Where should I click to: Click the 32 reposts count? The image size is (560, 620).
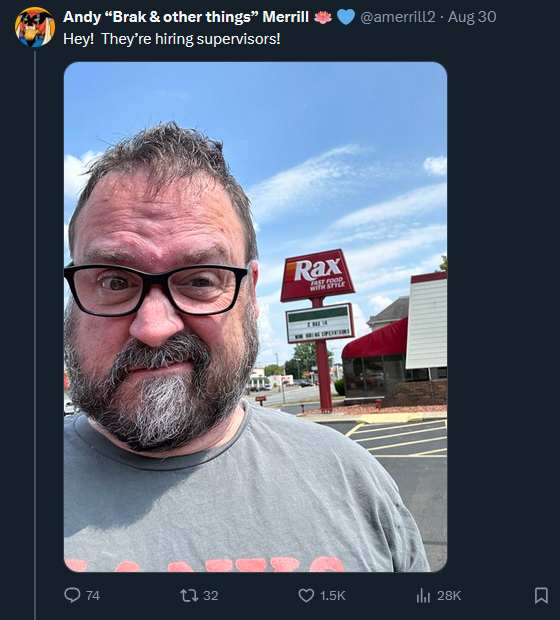click(211, 595)
